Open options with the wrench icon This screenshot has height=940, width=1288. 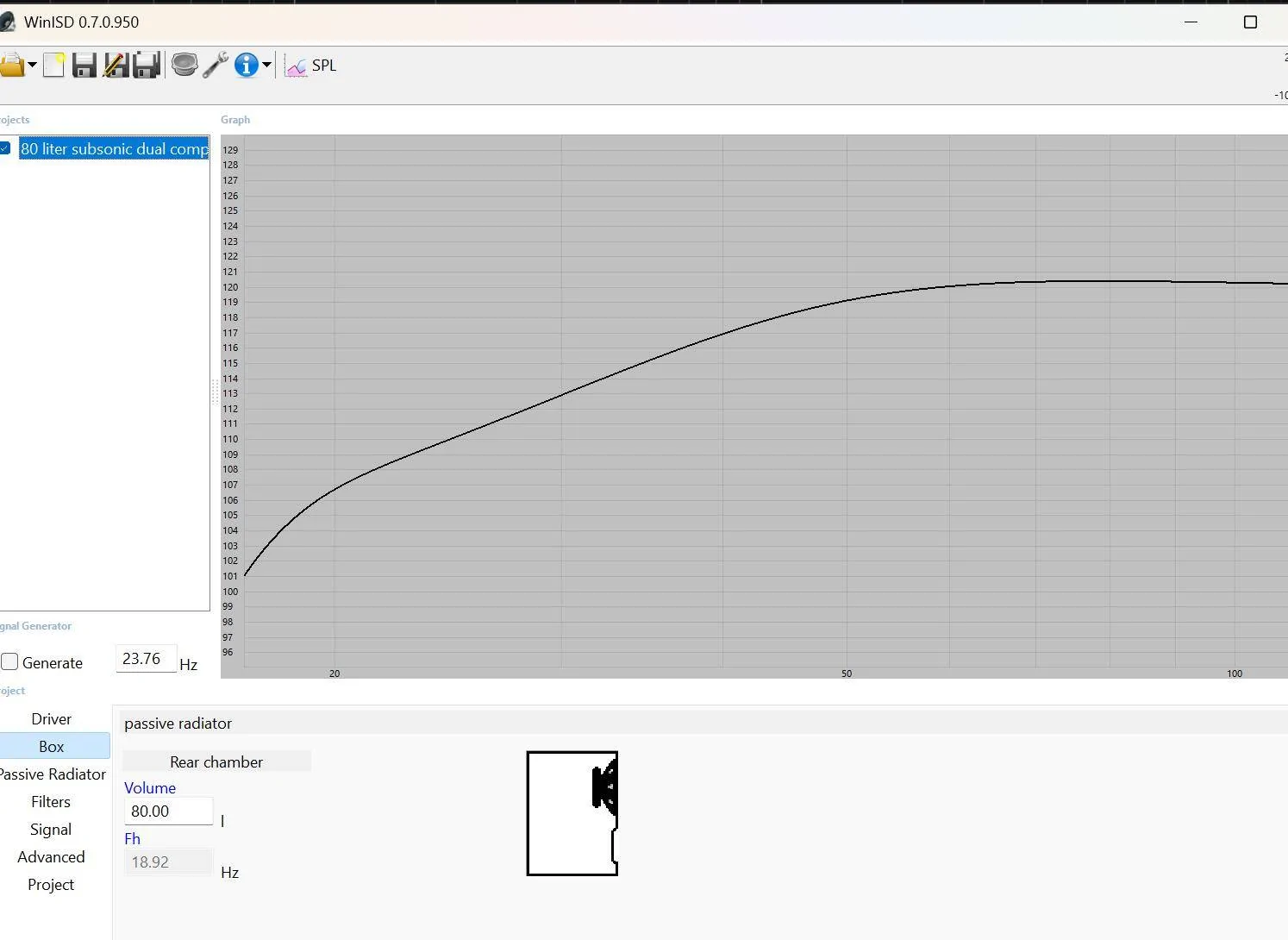216,65
